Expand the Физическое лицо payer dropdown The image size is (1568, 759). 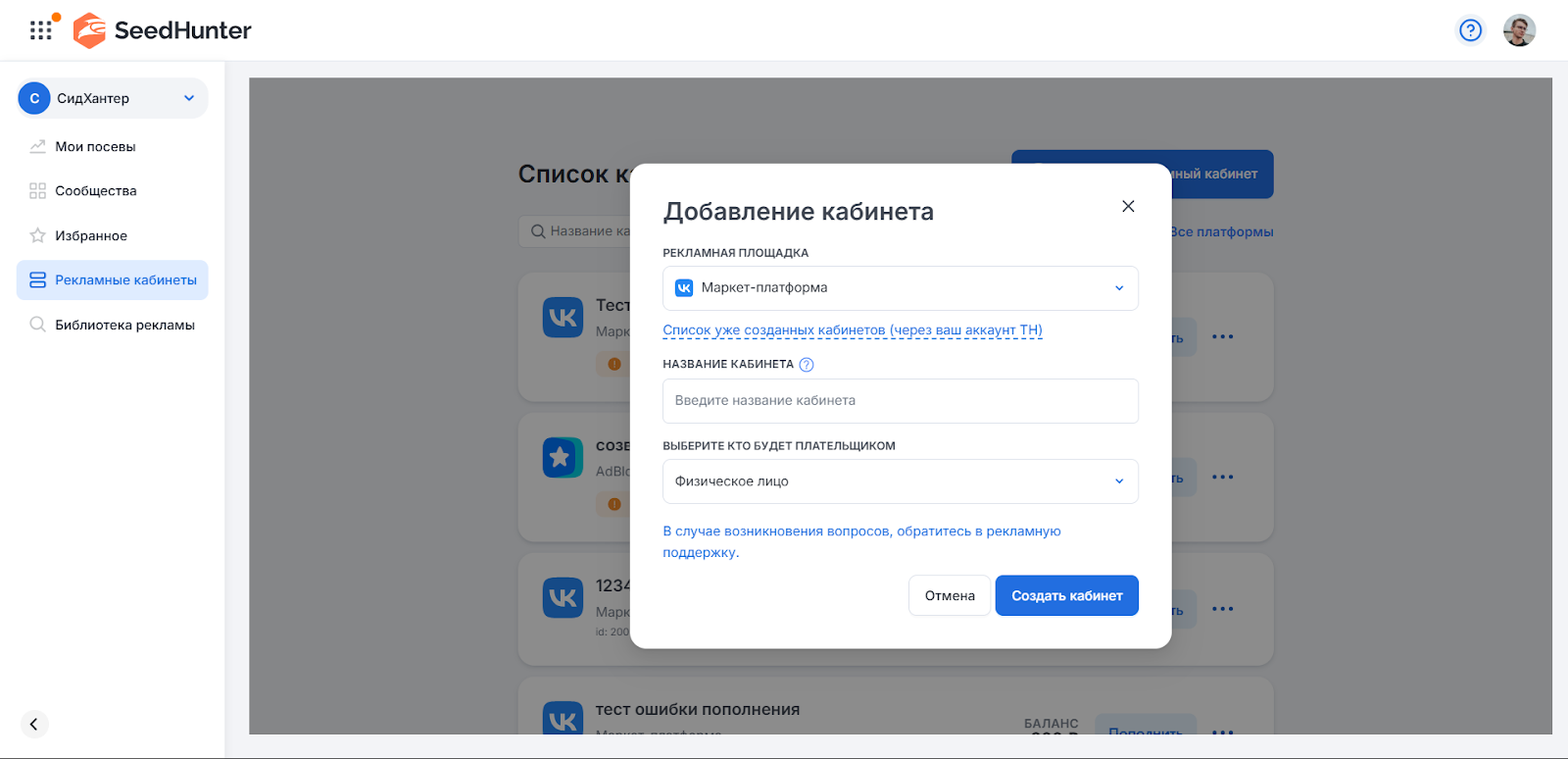[x=900, y=481]
